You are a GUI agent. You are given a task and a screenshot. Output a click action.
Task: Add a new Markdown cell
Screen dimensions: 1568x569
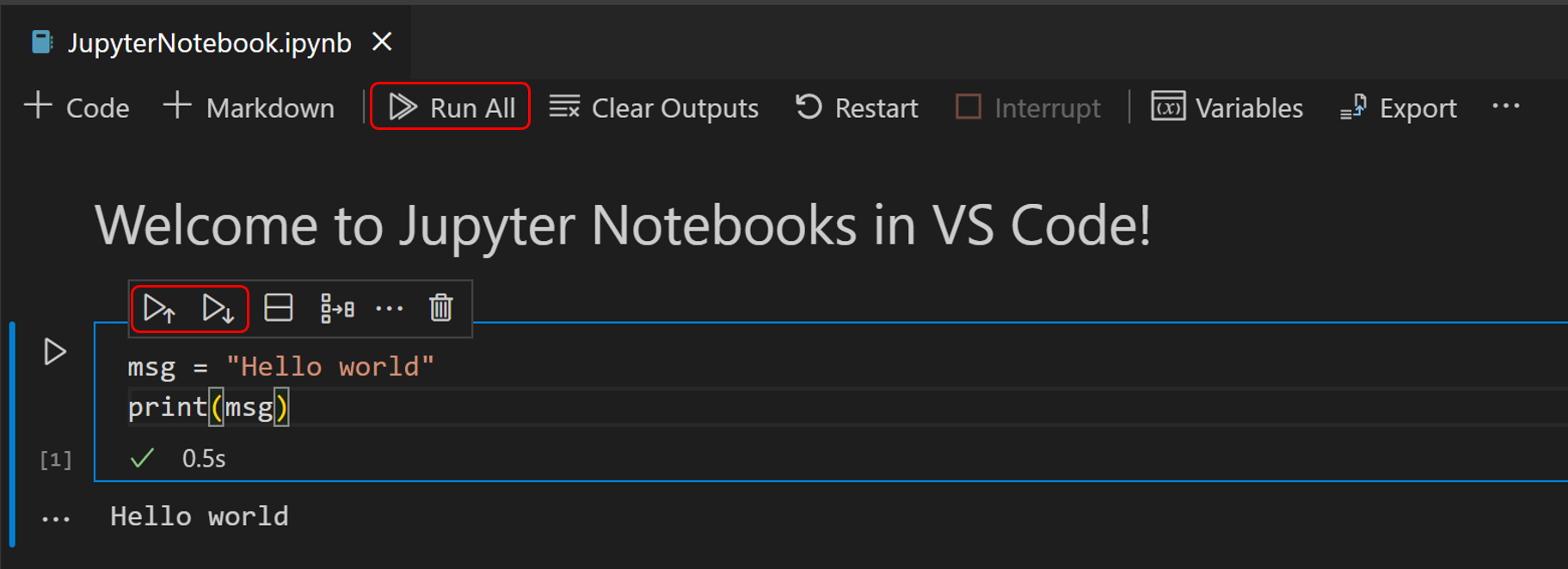pyautogui.click(x=249, y=108)
